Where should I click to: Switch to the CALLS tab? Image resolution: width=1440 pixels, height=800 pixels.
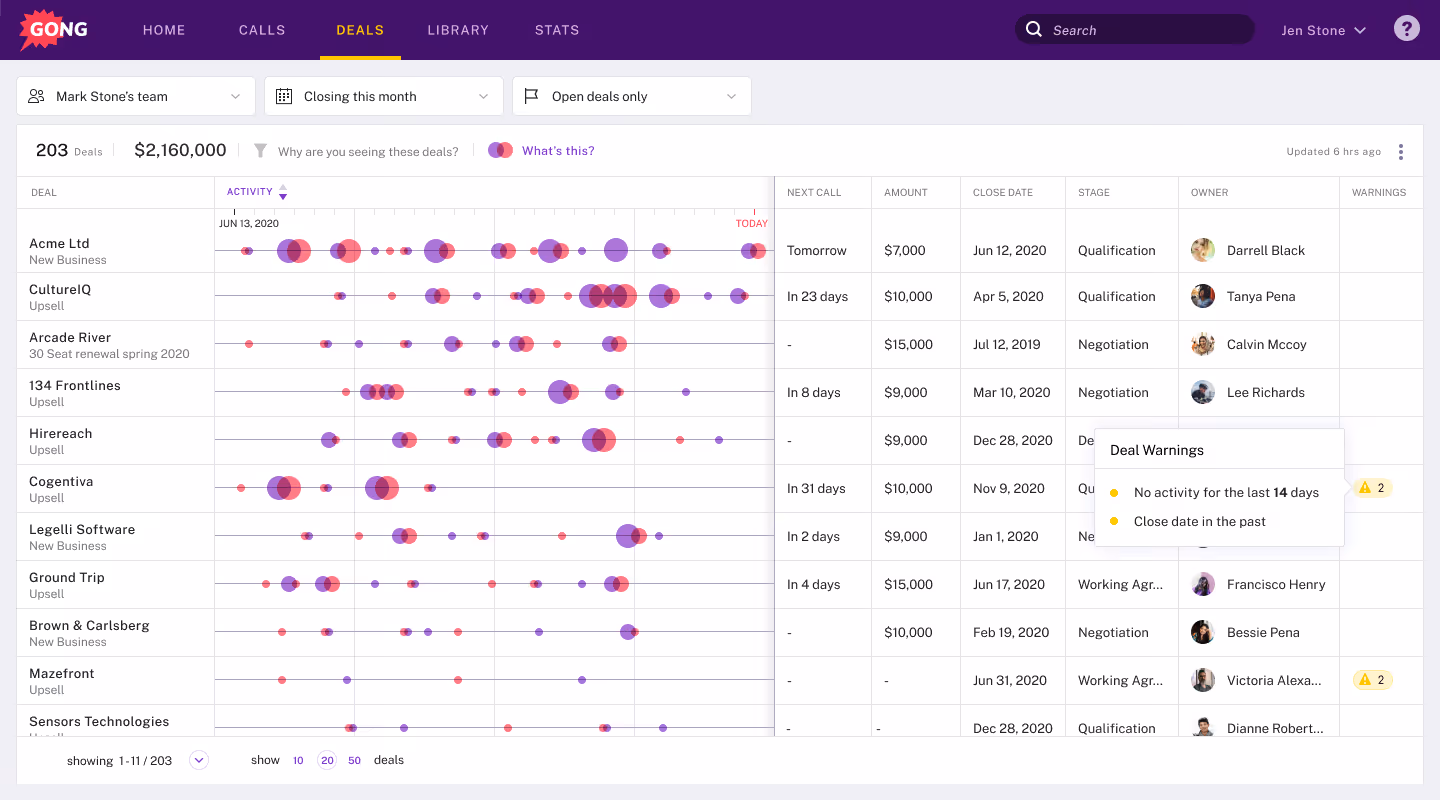coord(262,30)
